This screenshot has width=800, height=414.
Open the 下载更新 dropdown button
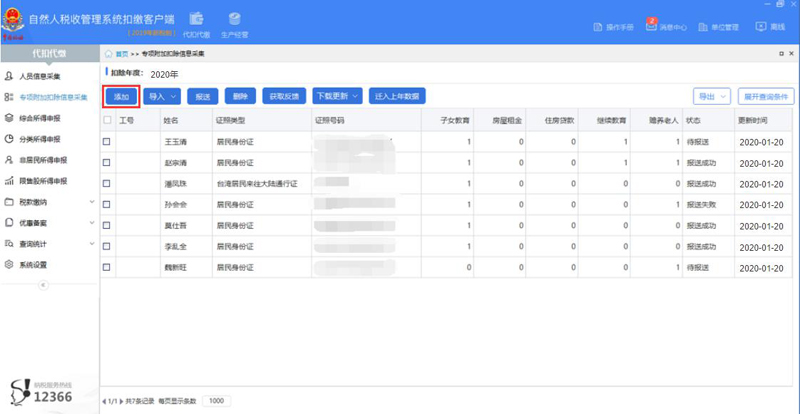click(x=336, y=97)
